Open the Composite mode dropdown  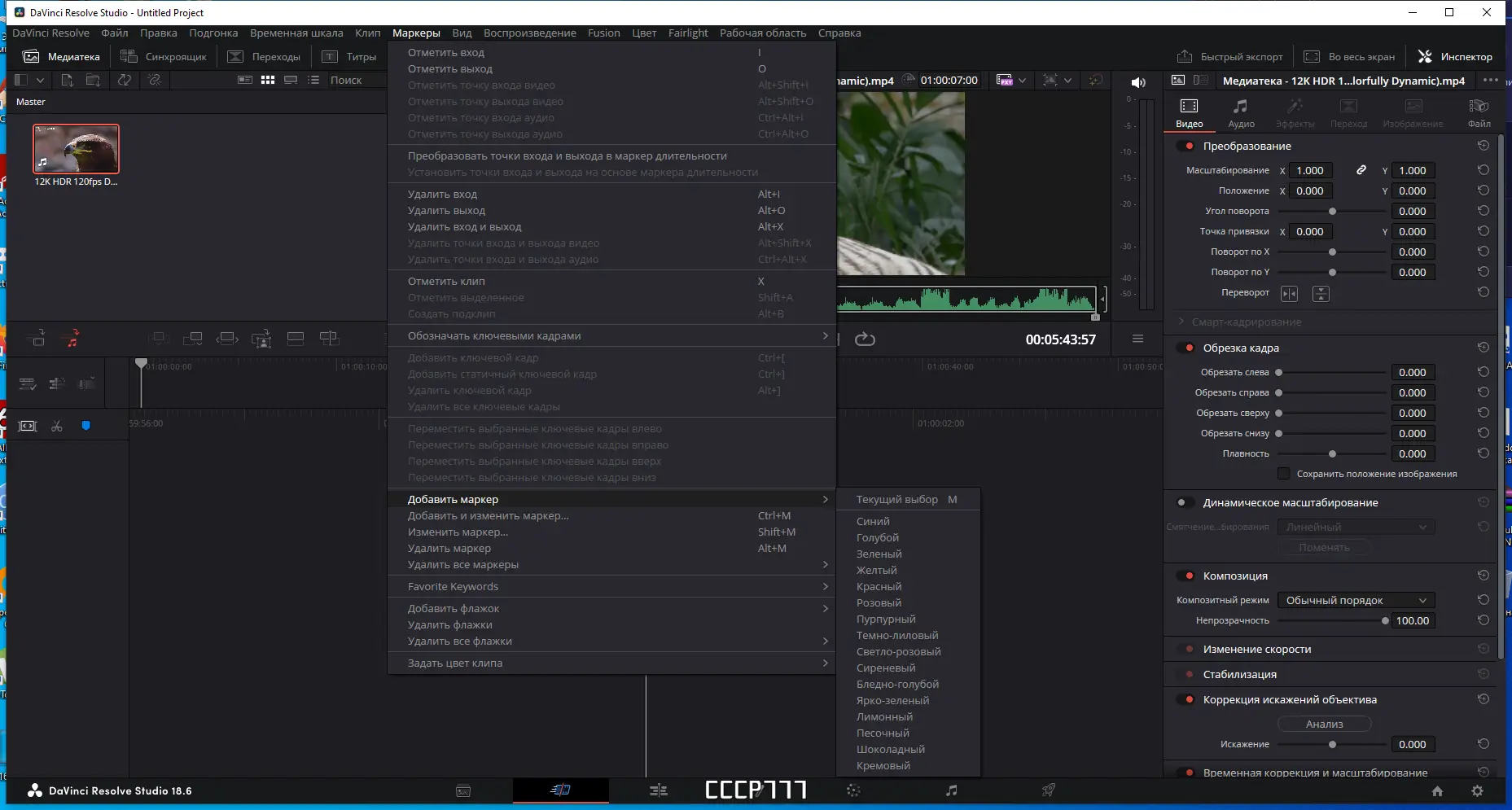click(x=1356, y=600)
